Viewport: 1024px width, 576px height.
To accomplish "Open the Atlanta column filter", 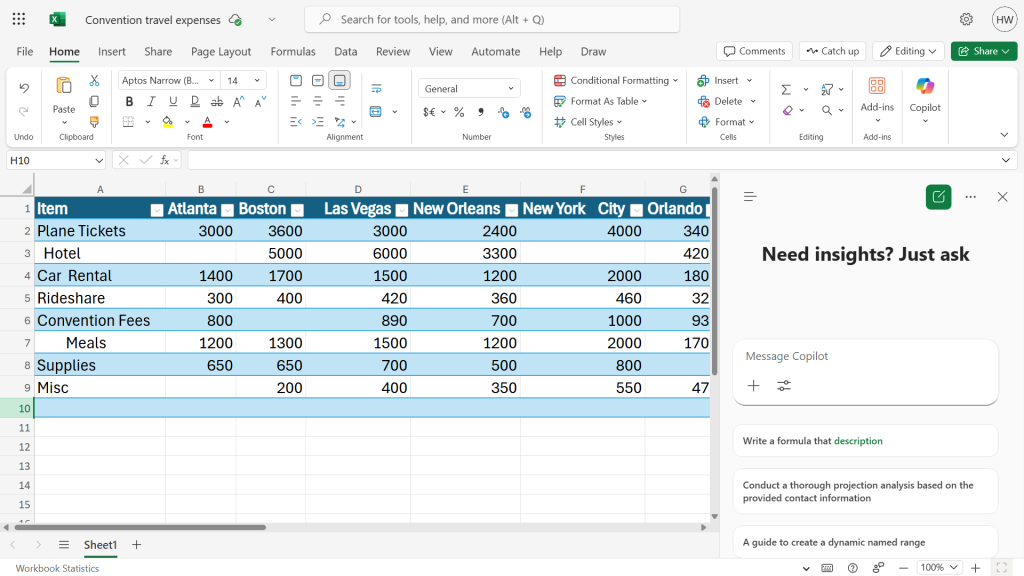I will [227, 208].
